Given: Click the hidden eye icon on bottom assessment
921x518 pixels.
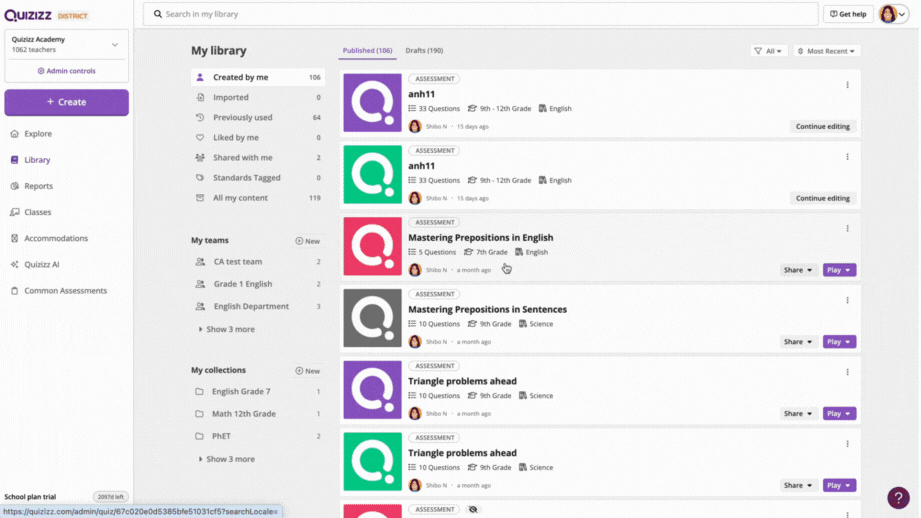Looking at the screenshot, I should point(473,509).
